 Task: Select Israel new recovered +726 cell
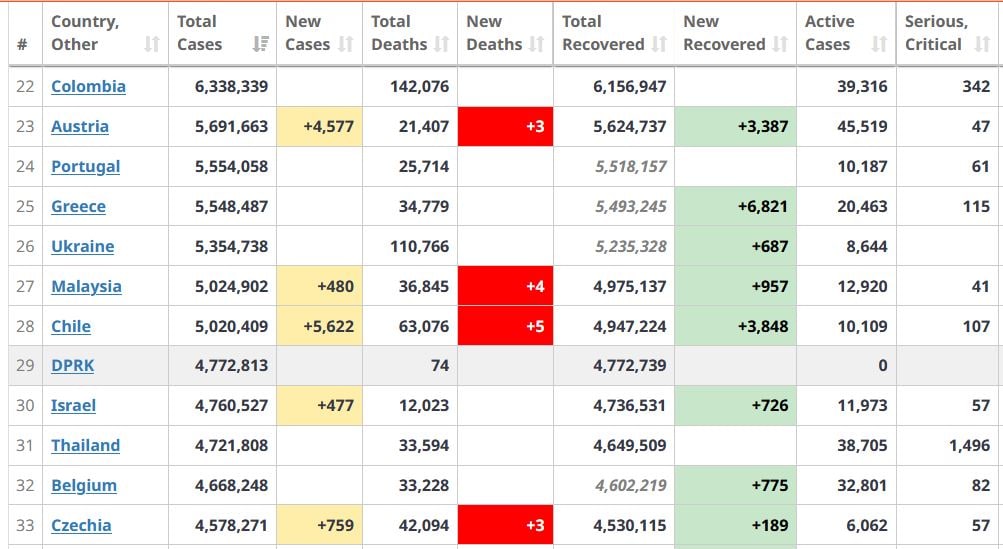(735, 406)
